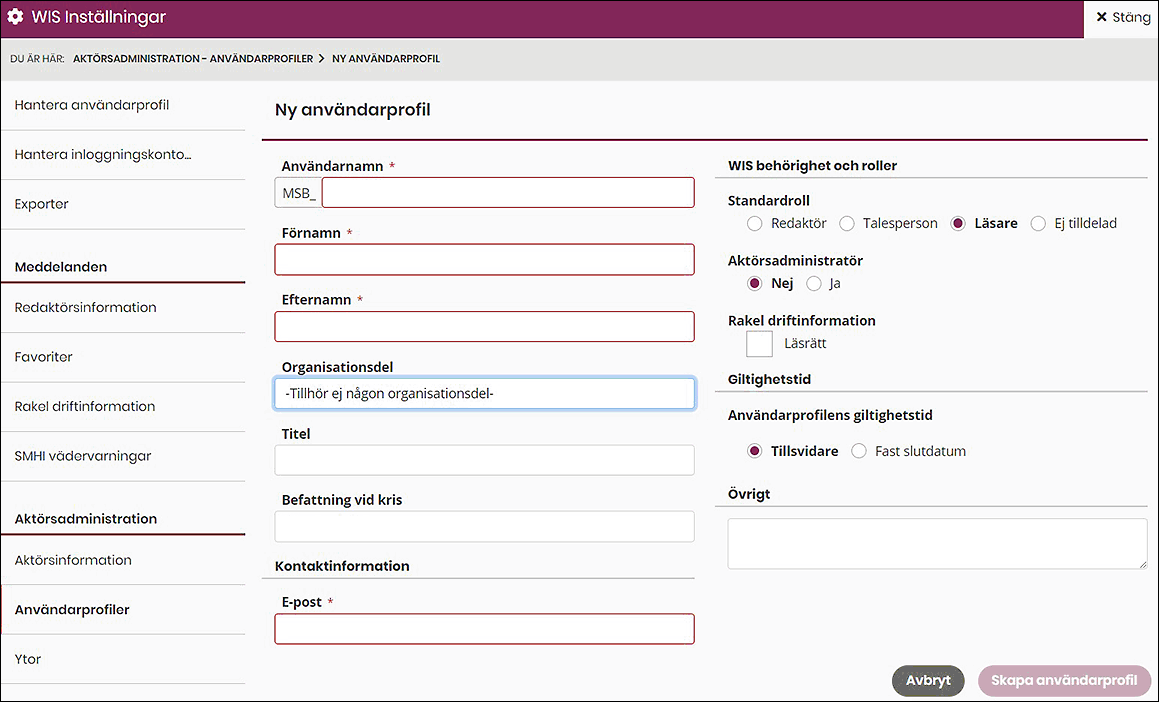Open Hantera användarprofil in the sidebar
Screen dimensions: 1159x702
click(x=90, y=103)
